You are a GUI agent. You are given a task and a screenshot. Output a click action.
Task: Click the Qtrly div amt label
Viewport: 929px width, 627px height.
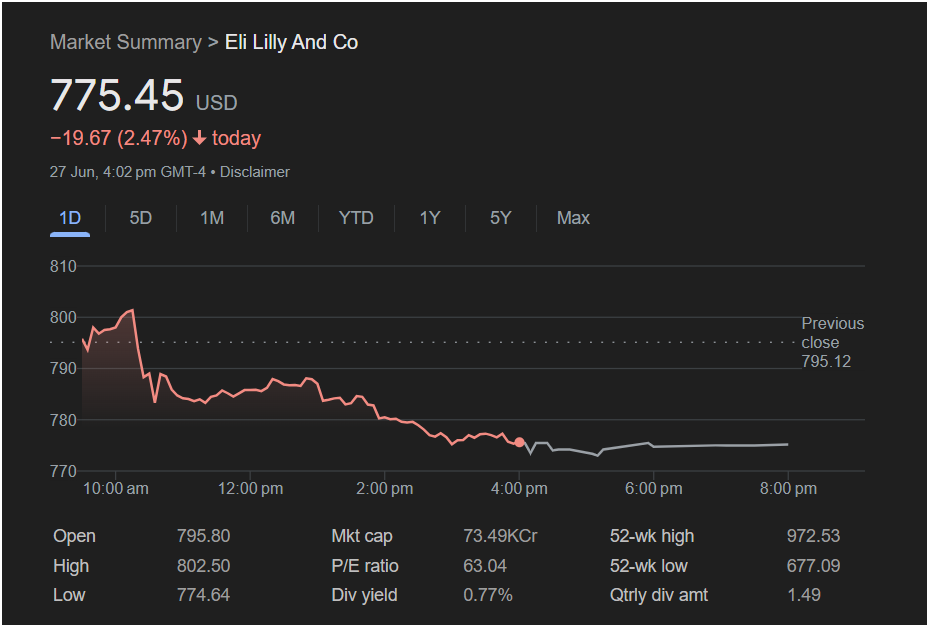pyautogui.click(x=659, y=594)
